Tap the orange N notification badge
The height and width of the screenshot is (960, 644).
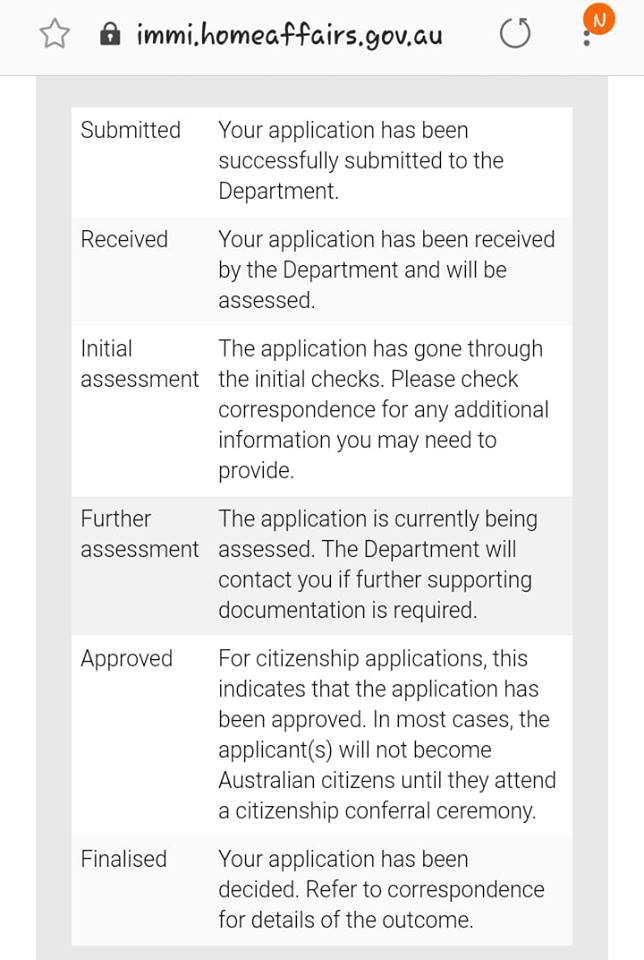click(599, 20)
